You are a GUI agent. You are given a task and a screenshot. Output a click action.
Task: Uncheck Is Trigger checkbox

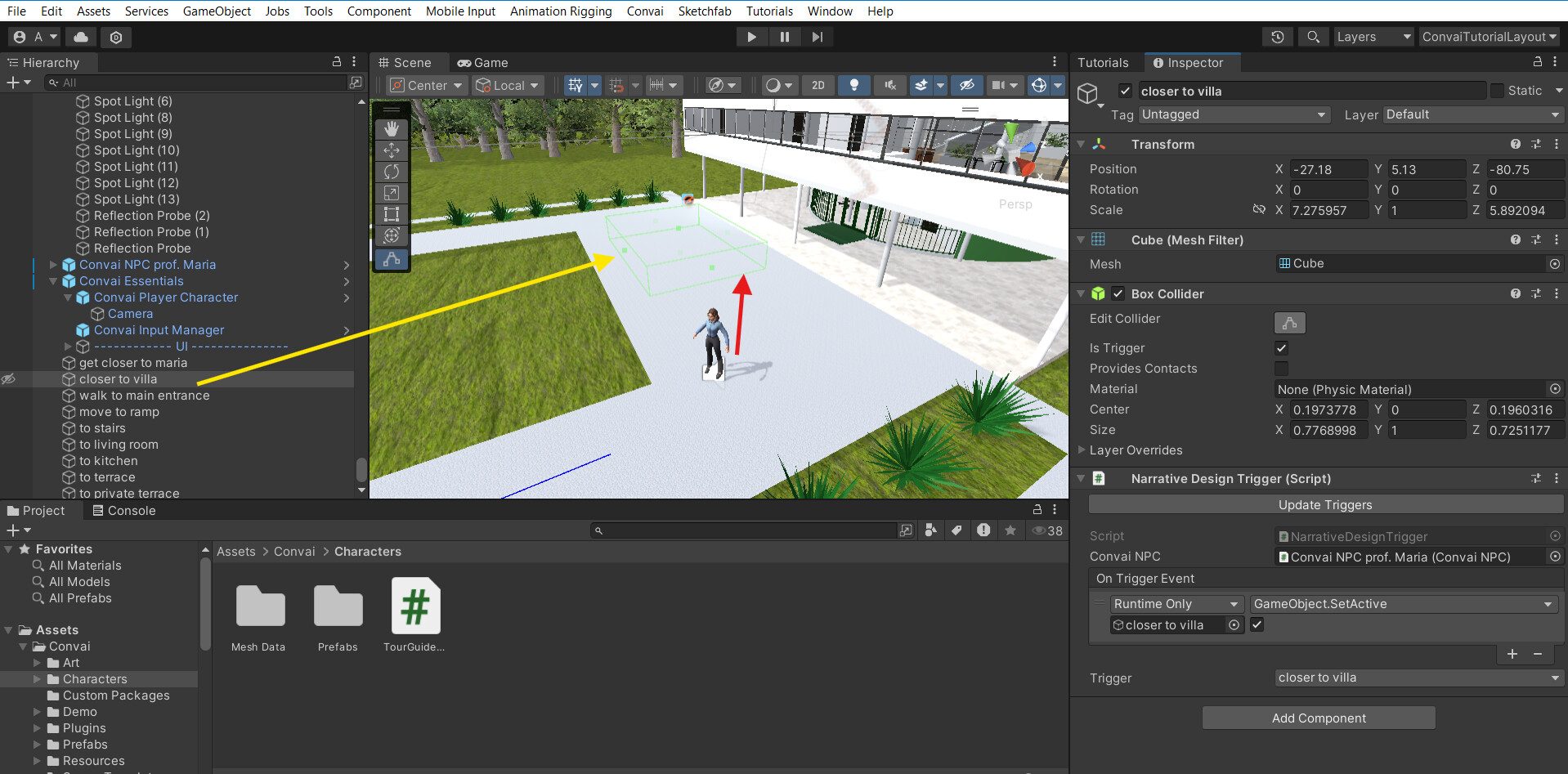click(x=1281, y=347)
